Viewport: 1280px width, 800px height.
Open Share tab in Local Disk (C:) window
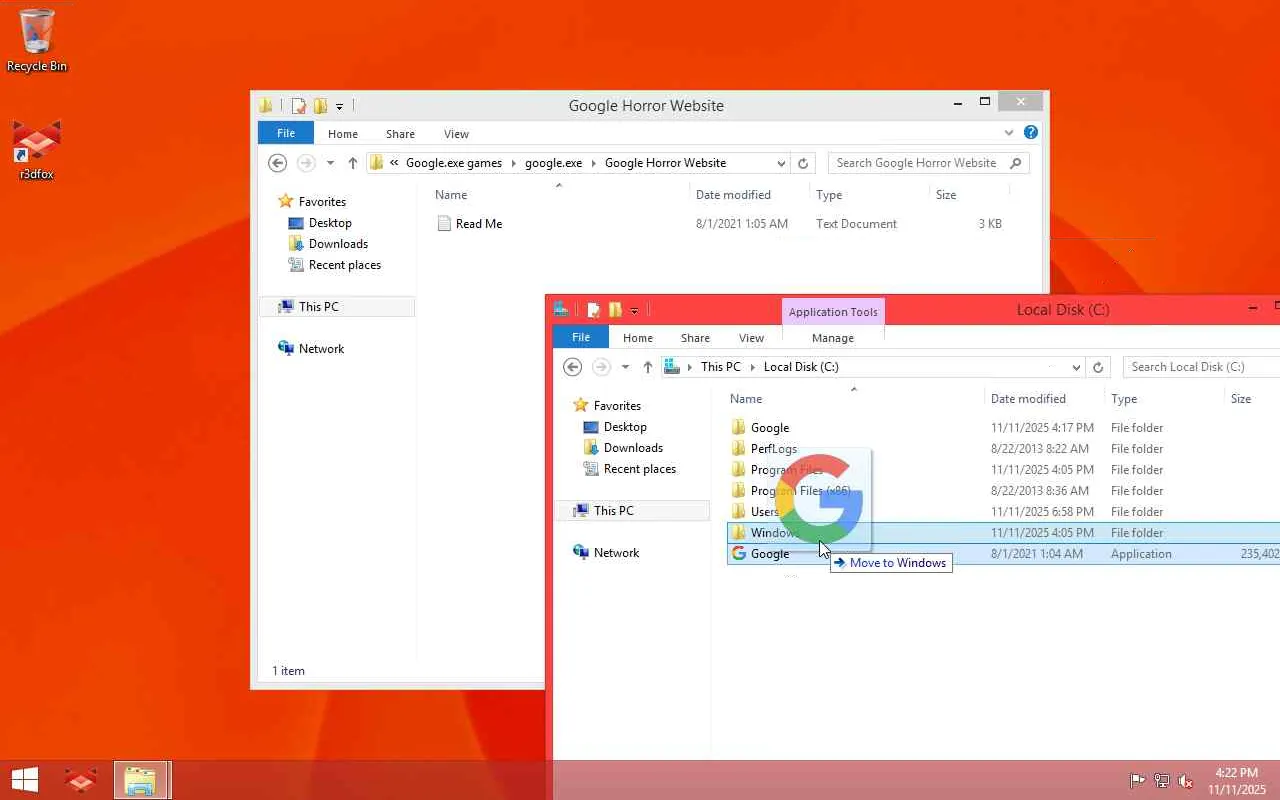tap(695, 338)
